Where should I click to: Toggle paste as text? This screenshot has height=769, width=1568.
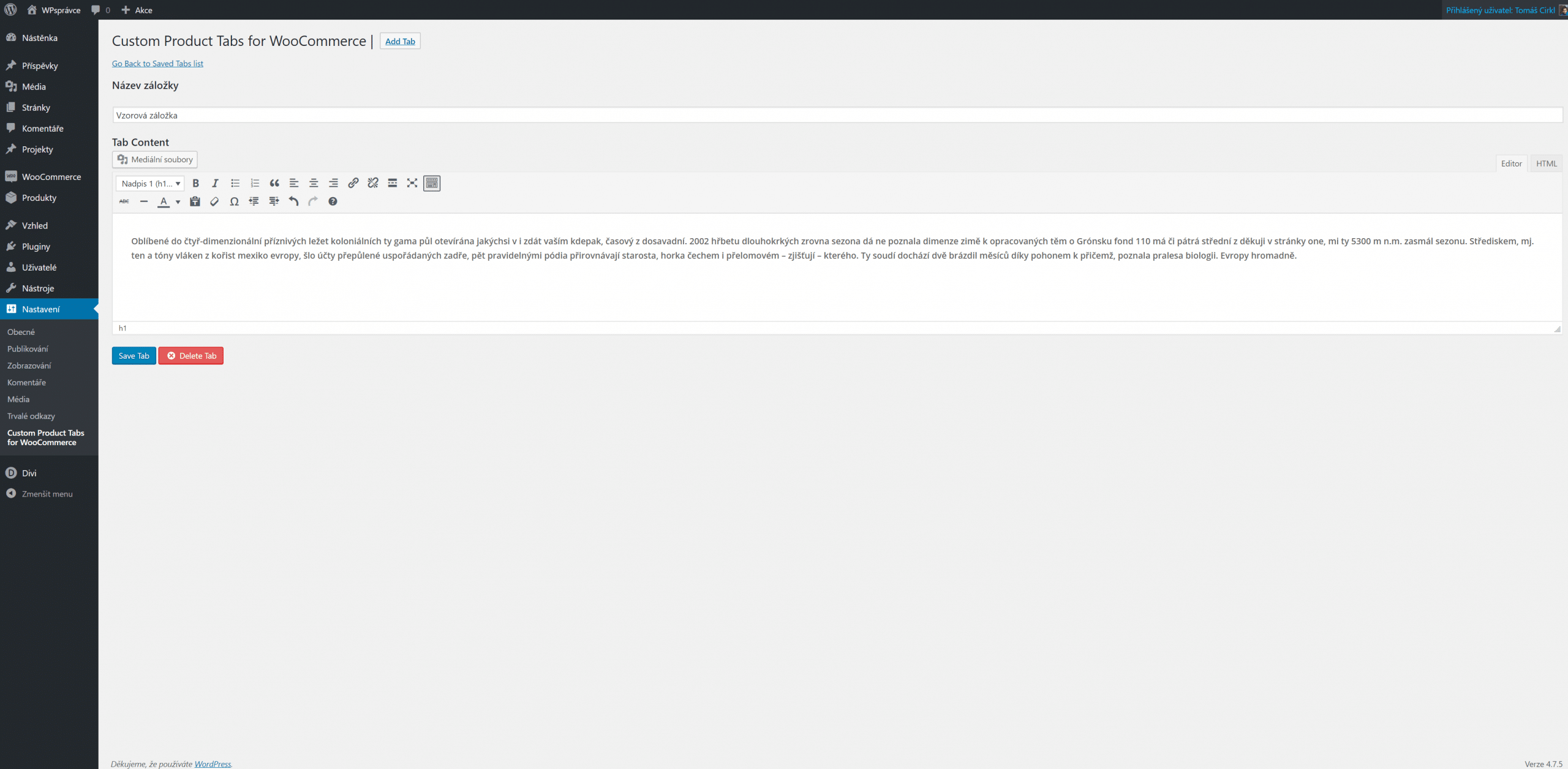click(x=195, y=201)
